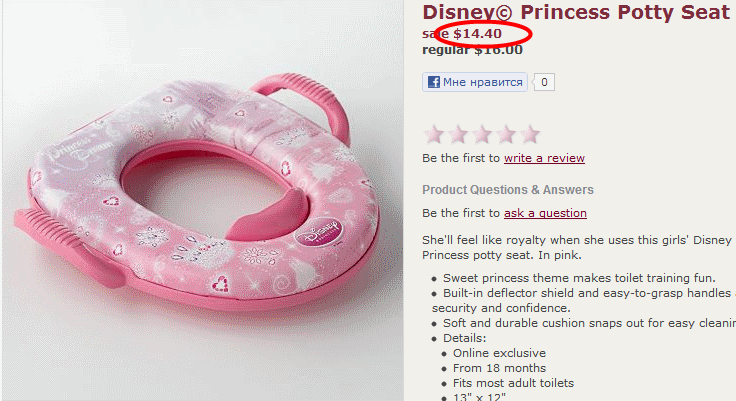Click the 'Sweet princess theme' bullet text
736x401 pixels.
tap(579, 278)
